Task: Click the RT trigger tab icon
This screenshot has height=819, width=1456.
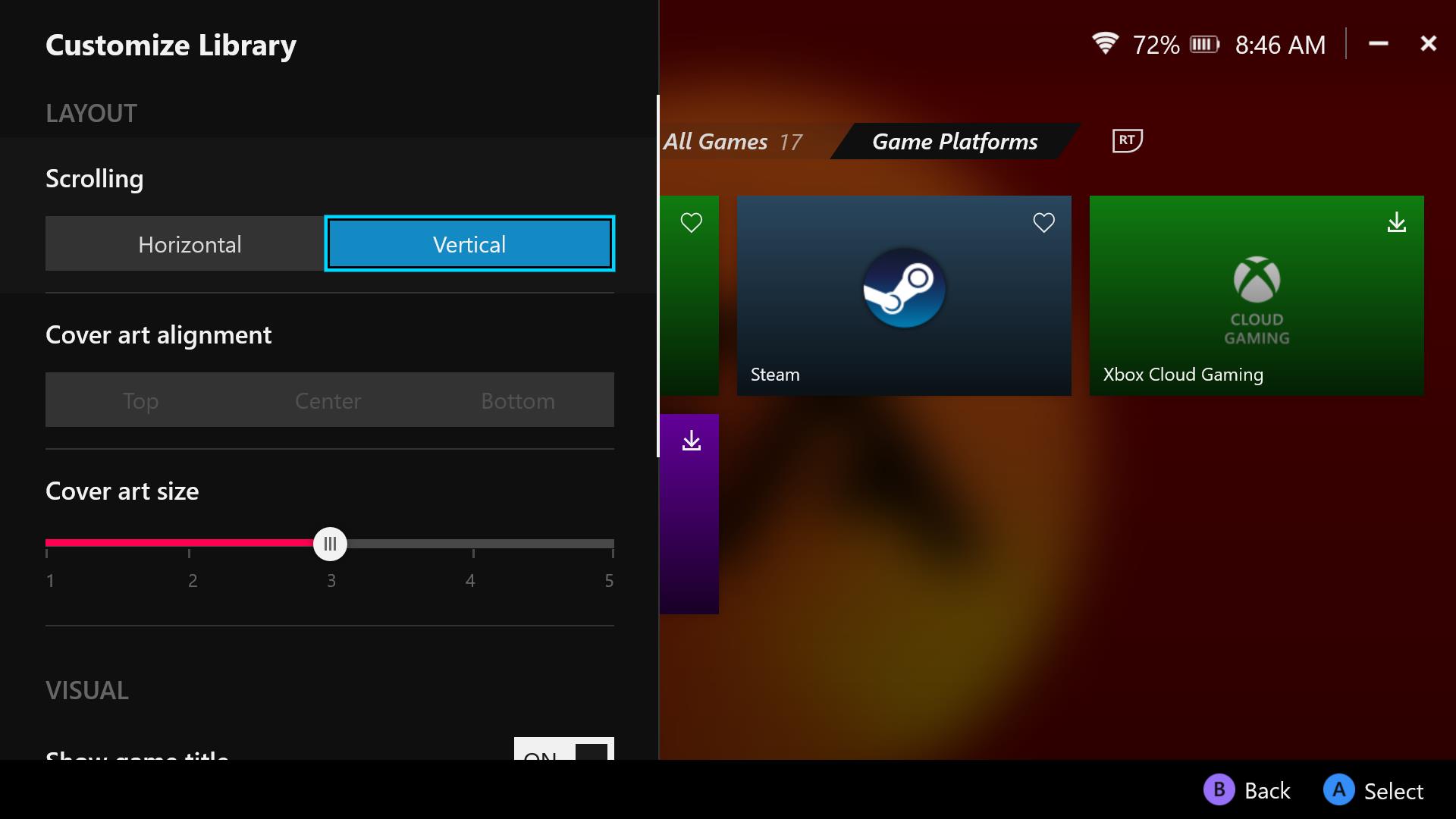Action: click(x=1127, y=140)
